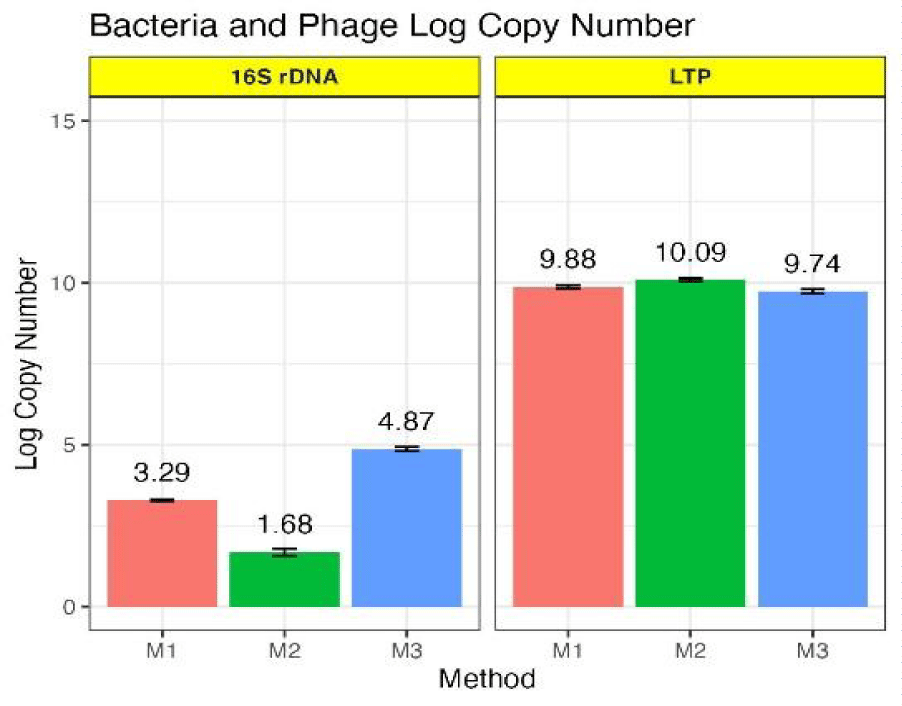Click the green M2 bar in LTP panel

pyautogui.click(x=690, y=442)
